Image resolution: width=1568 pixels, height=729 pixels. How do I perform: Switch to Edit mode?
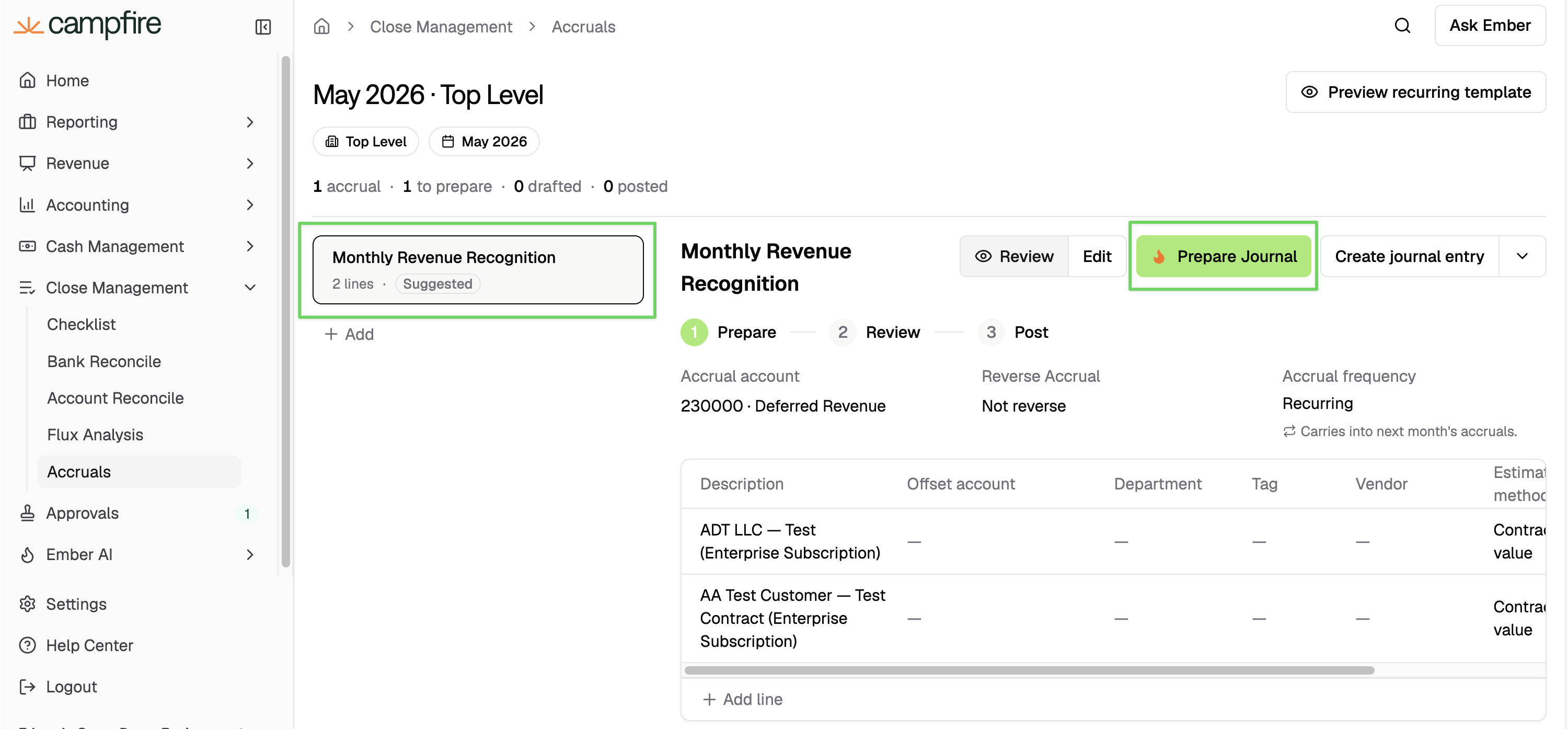coord(1097,256)
